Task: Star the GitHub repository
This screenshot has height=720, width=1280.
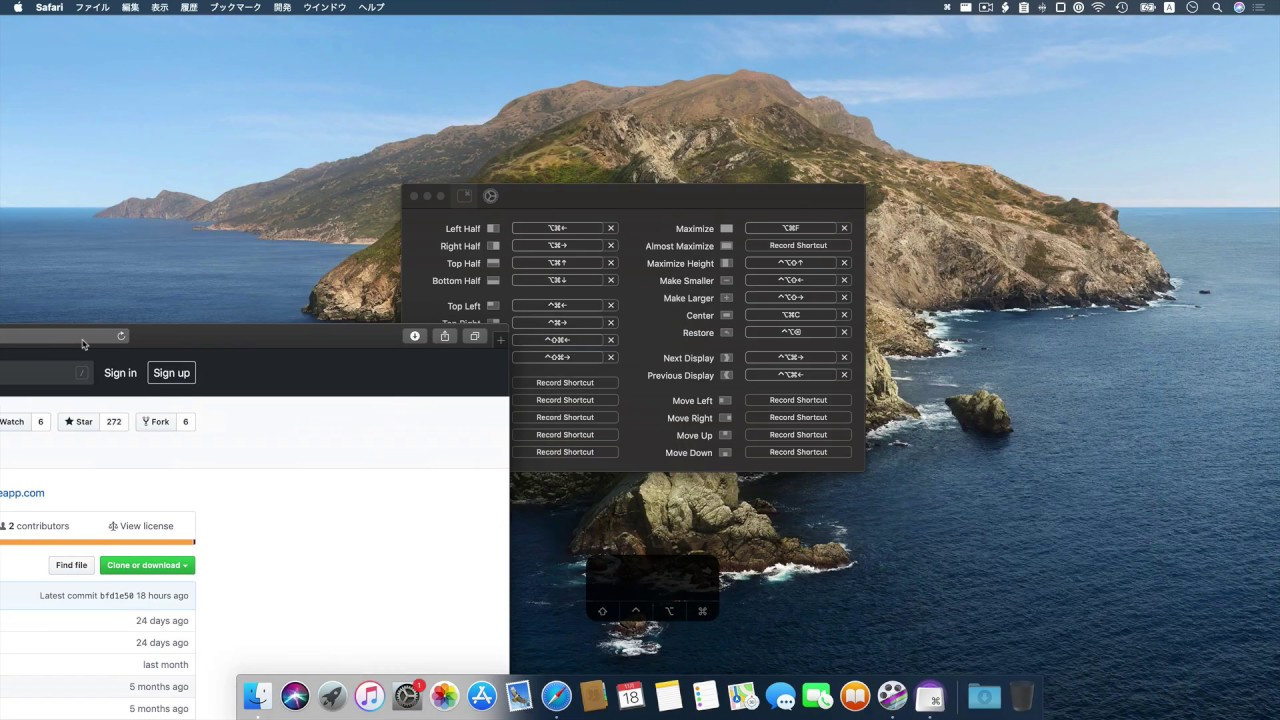Action: 79,422
